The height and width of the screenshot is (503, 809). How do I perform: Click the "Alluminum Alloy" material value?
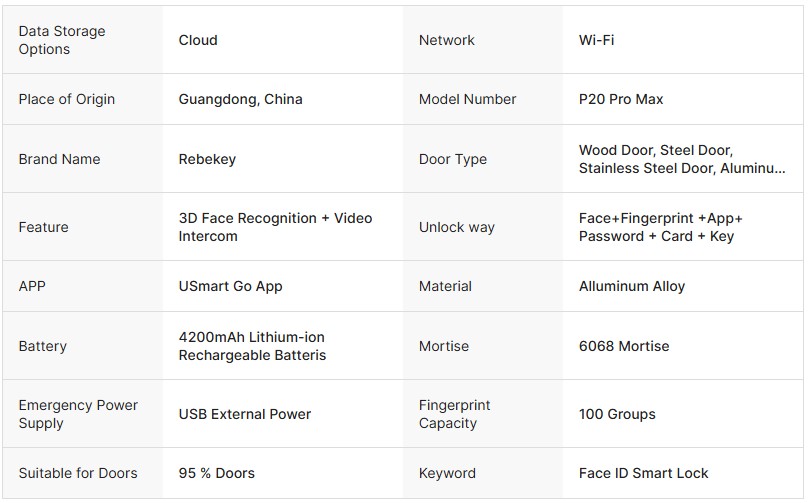pyautogui.click(x=632, y=286)
